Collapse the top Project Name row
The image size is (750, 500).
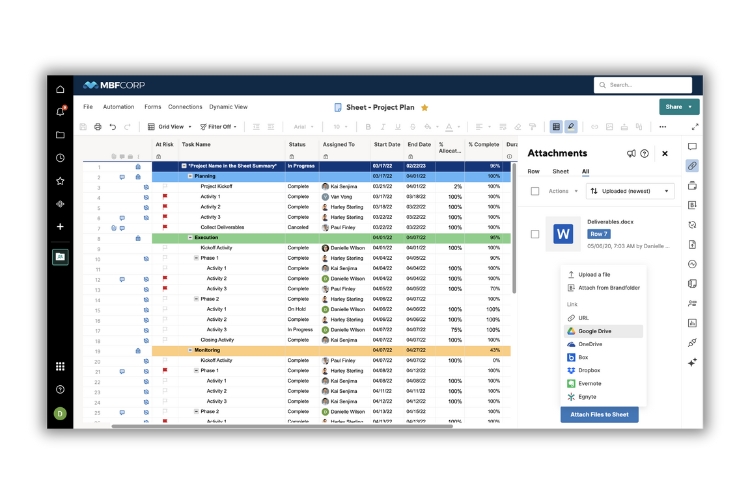pos(184,166)
